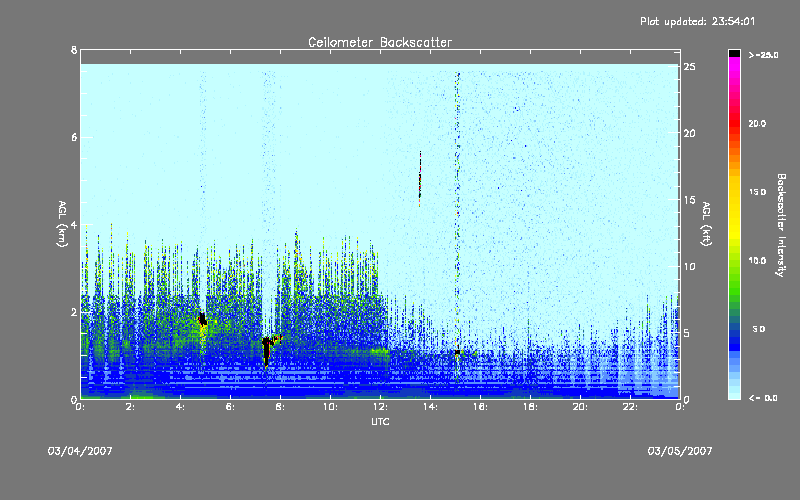Click the 18: tick on UTC axis
Screen dimensions: 800x500
[530, 407]
